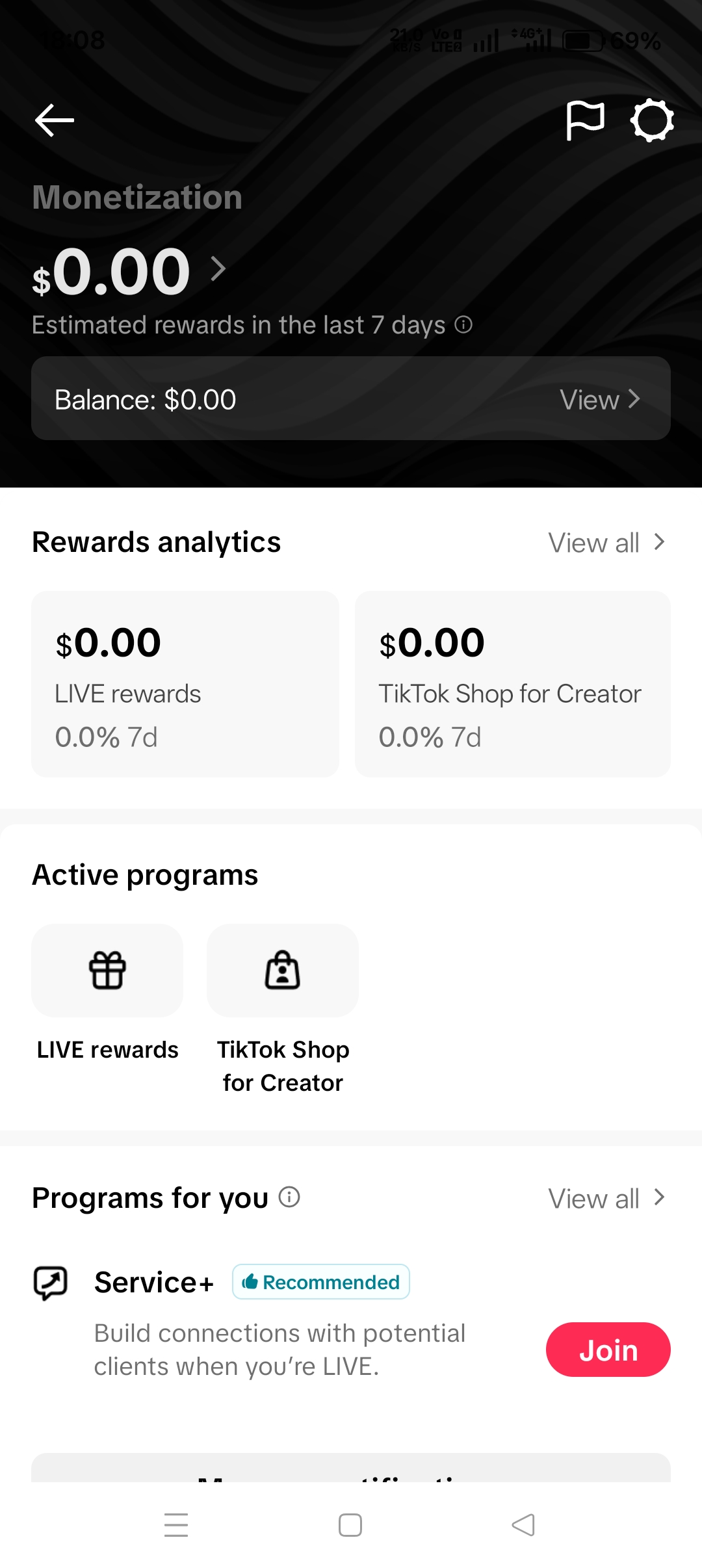The width and height of the screenshot is (702, 1568).
Task: Tap the Service+ chat icon
Action: point(51,1283)
